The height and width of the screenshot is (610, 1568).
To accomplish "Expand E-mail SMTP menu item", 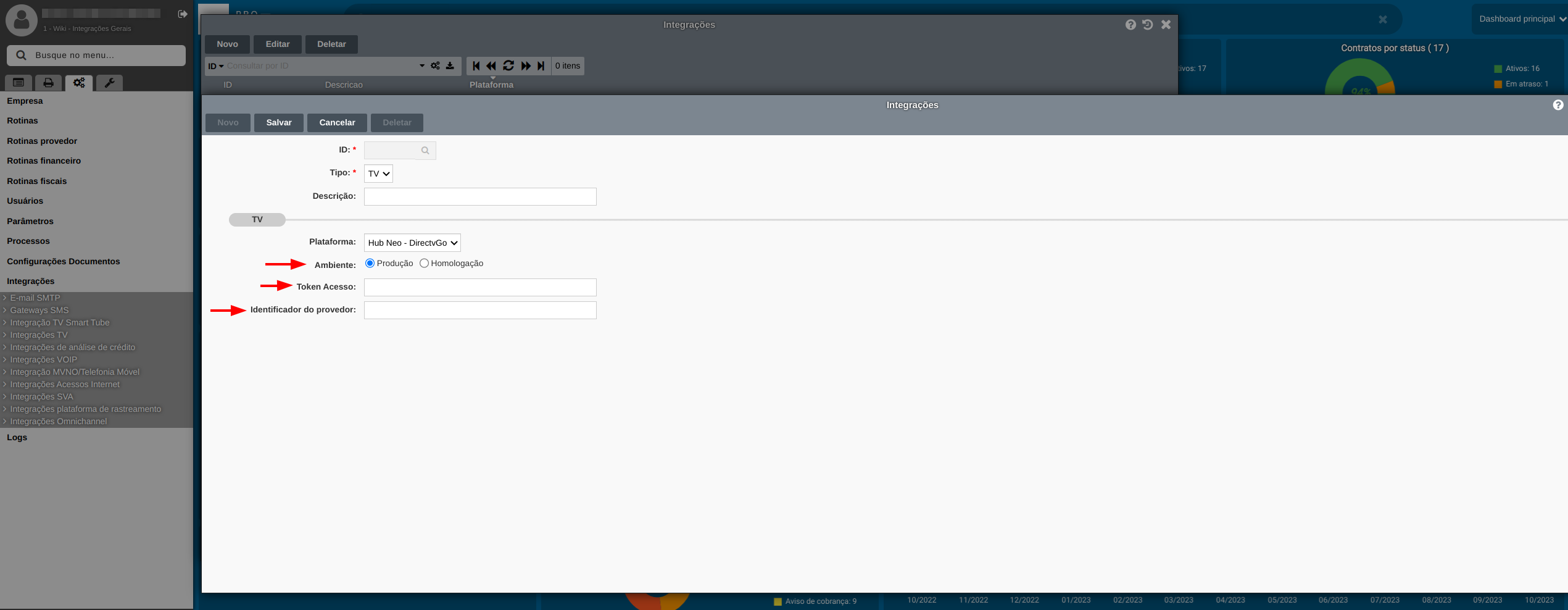I will tap(35, 298).
